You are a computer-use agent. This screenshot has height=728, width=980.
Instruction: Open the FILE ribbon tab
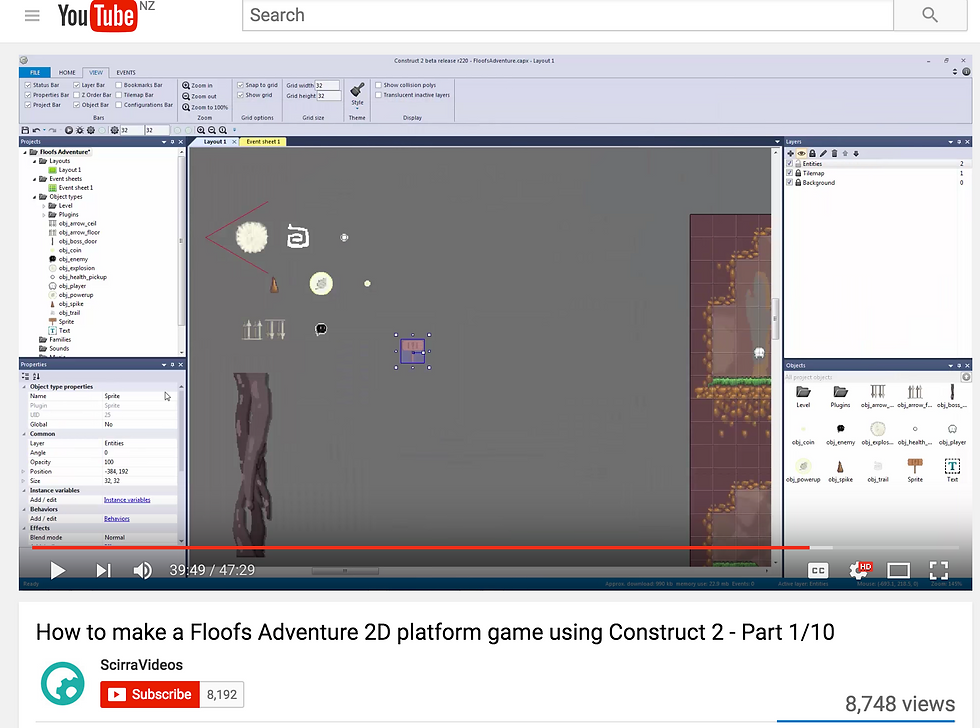click(x=35, y=72)
